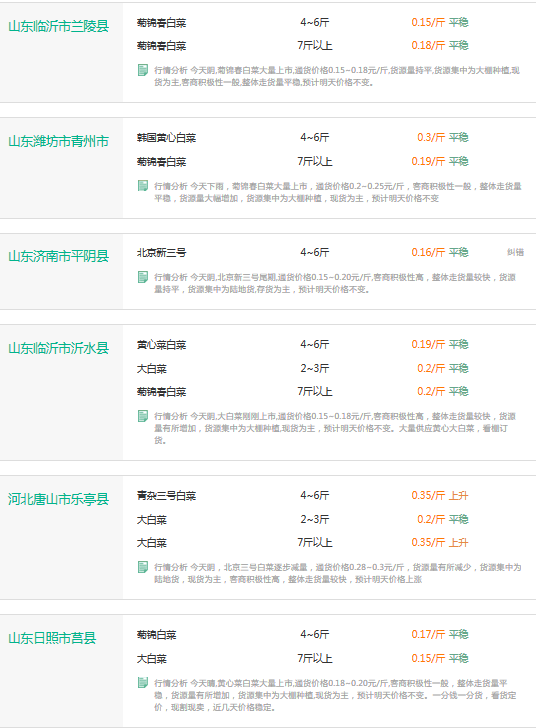
Task: Click the analysis note icon for 沂水县
Action: (x=143, y=416)
